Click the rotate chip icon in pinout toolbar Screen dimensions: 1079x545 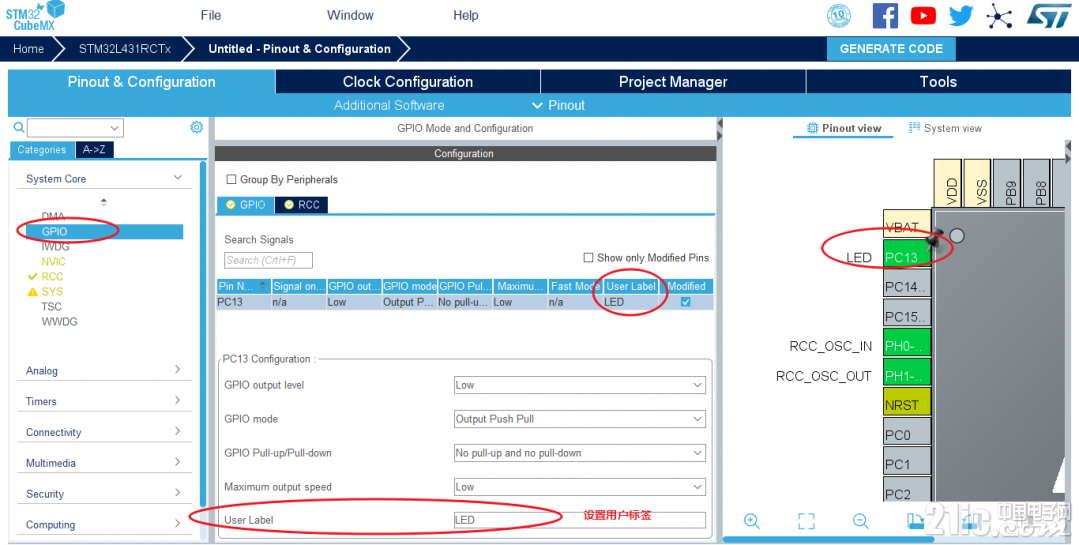click(x=915, y=521)
